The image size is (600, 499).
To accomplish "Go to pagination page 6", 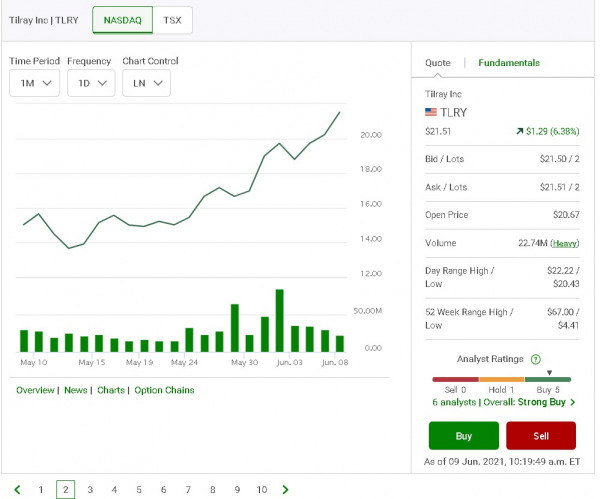I will pos(163,489).
